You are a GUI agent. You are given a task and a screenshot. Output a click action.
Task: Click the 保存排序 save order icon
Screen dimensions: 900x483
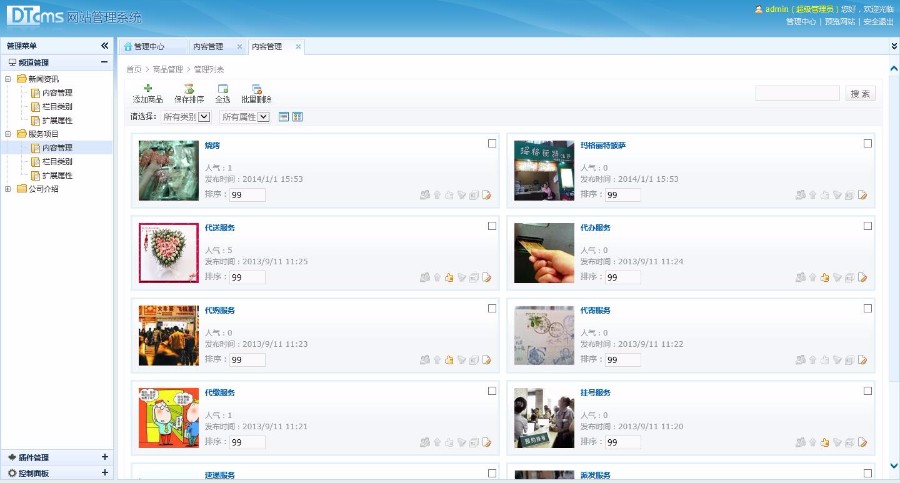(189, 88)
